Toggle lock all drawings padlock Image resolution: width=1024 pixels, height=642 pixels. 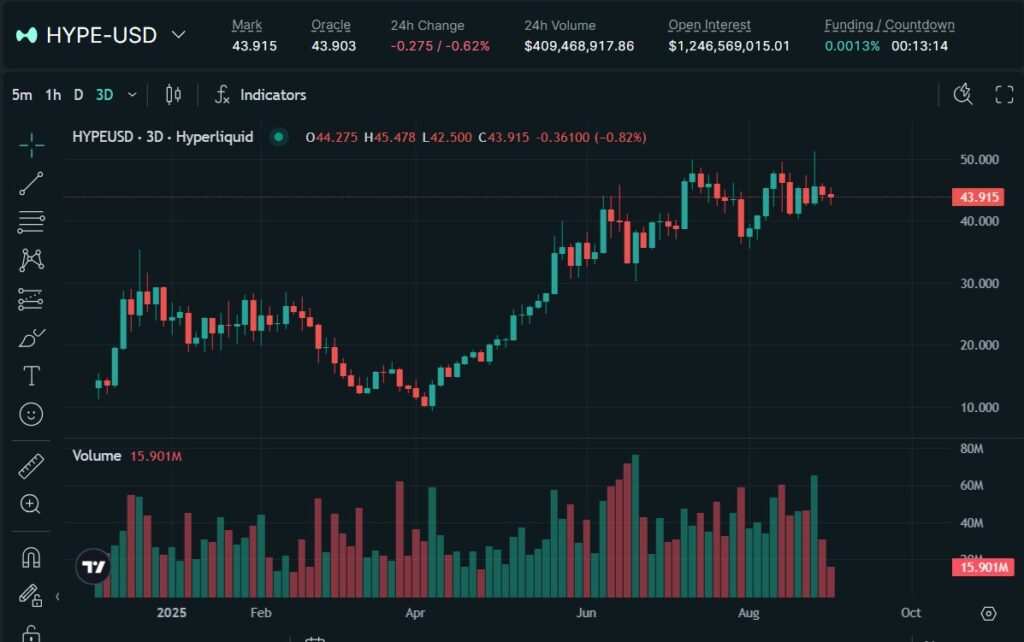pos(31,633)
